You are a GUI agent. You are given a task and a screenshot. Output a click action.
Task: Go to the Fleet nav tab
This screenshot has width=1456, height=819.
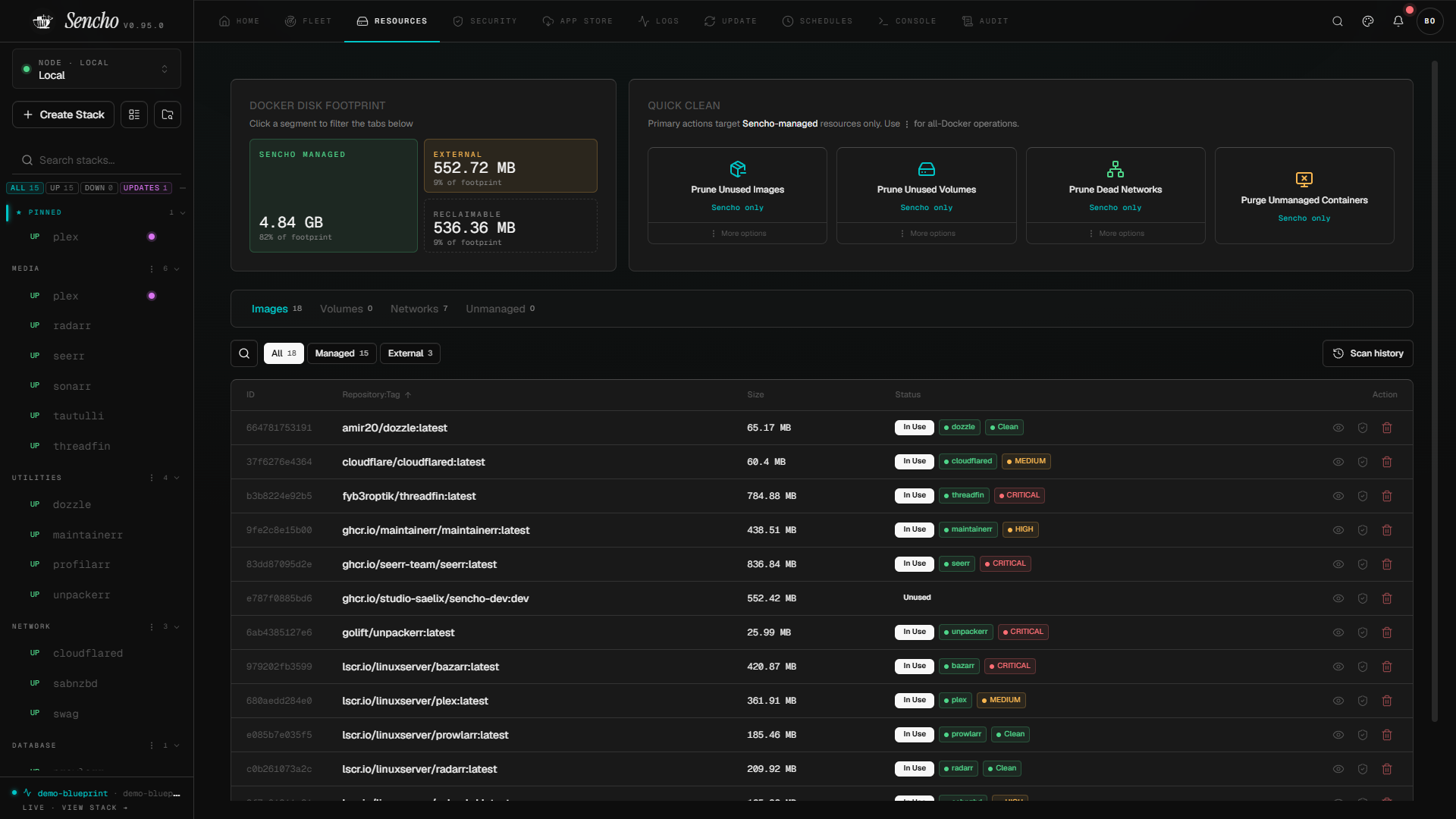tap(308, 21)
